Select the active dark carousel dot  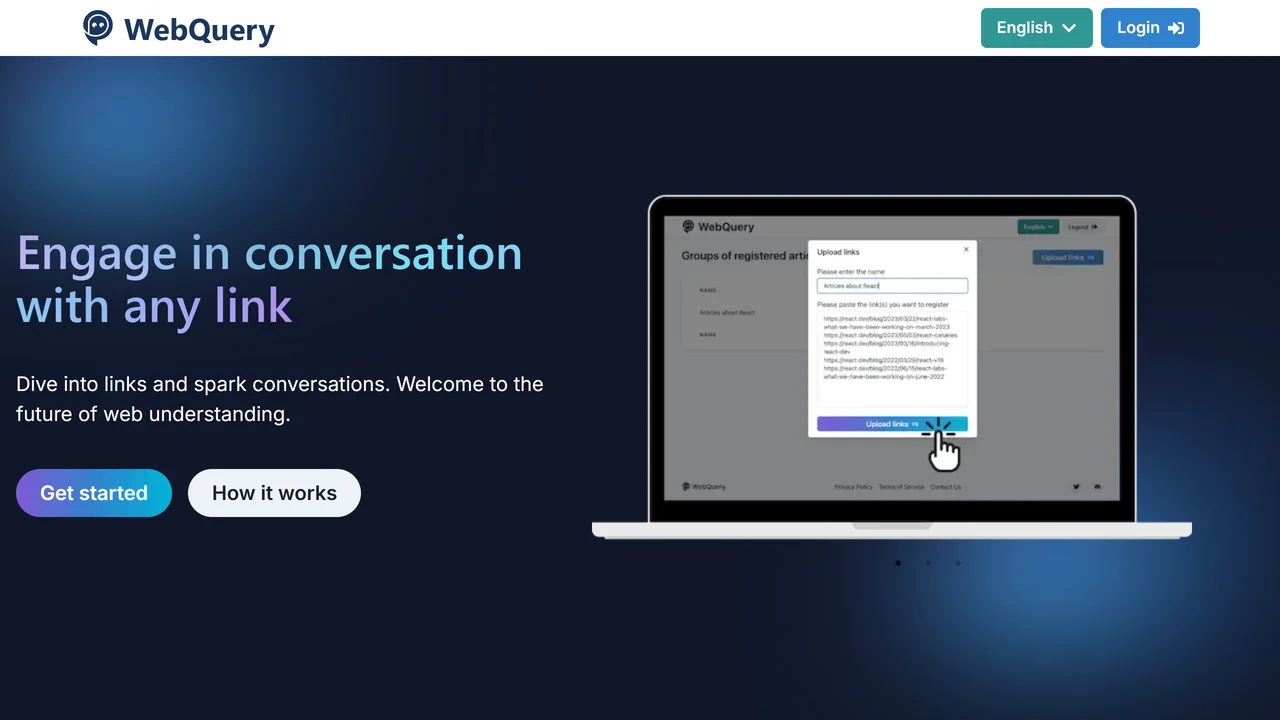(898, 563)
